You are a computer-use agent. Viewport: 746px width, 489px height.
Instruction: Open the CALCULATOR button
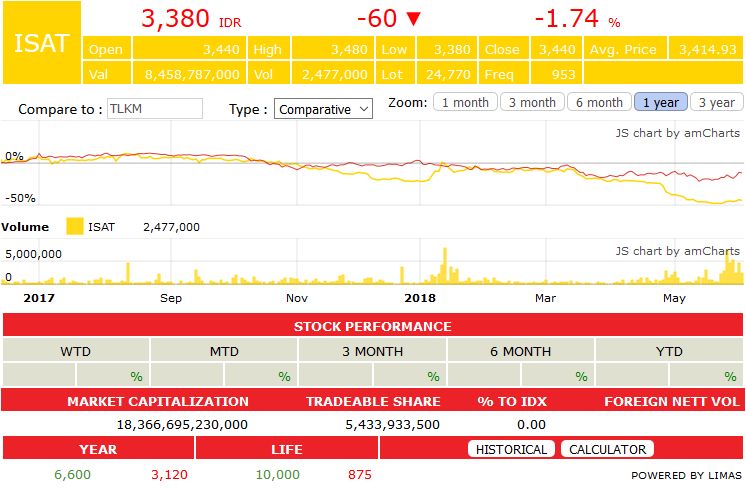pos(608,449)
